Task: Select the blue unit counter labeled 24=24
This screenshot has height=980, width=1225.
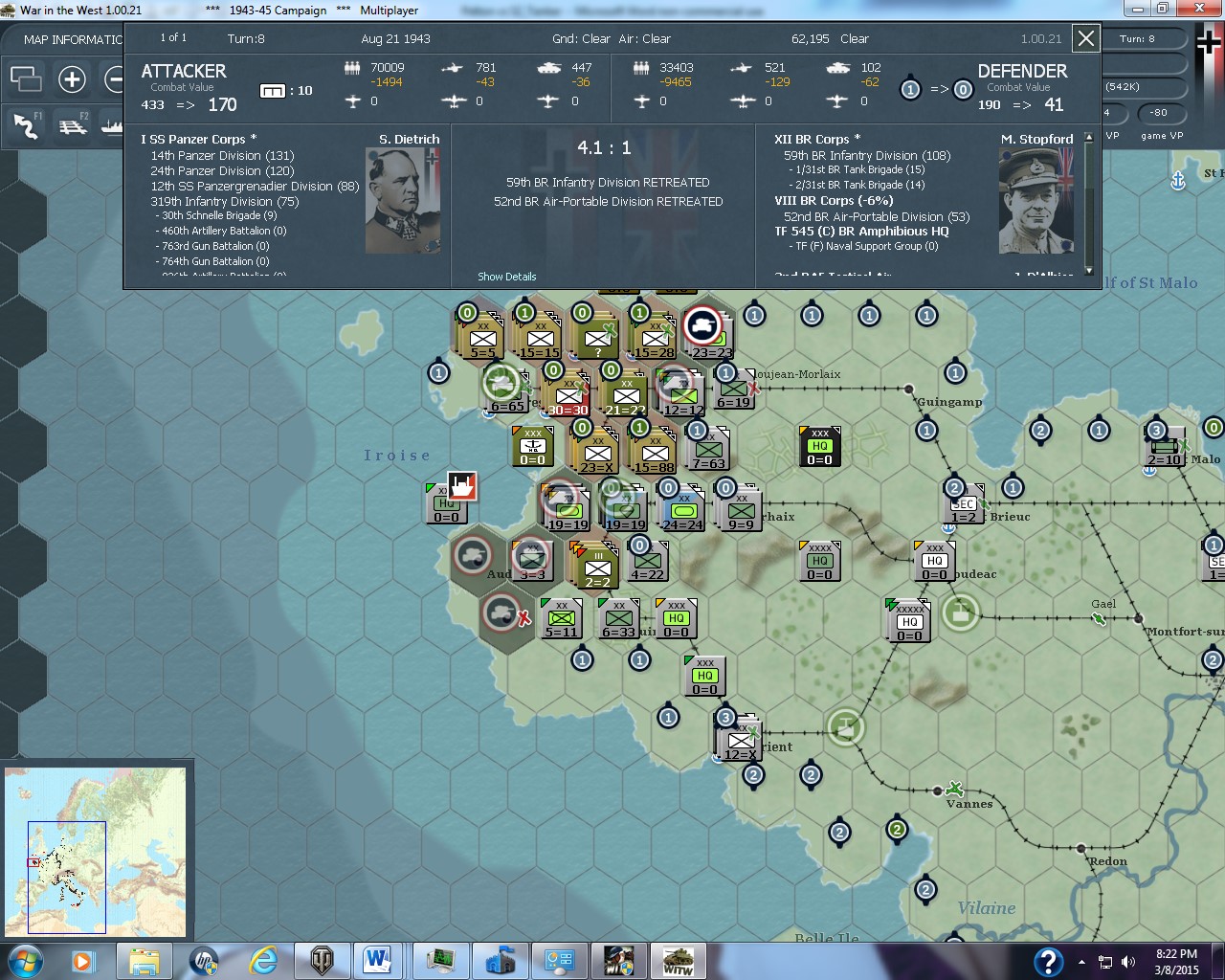Action: [x=682, y=510]
